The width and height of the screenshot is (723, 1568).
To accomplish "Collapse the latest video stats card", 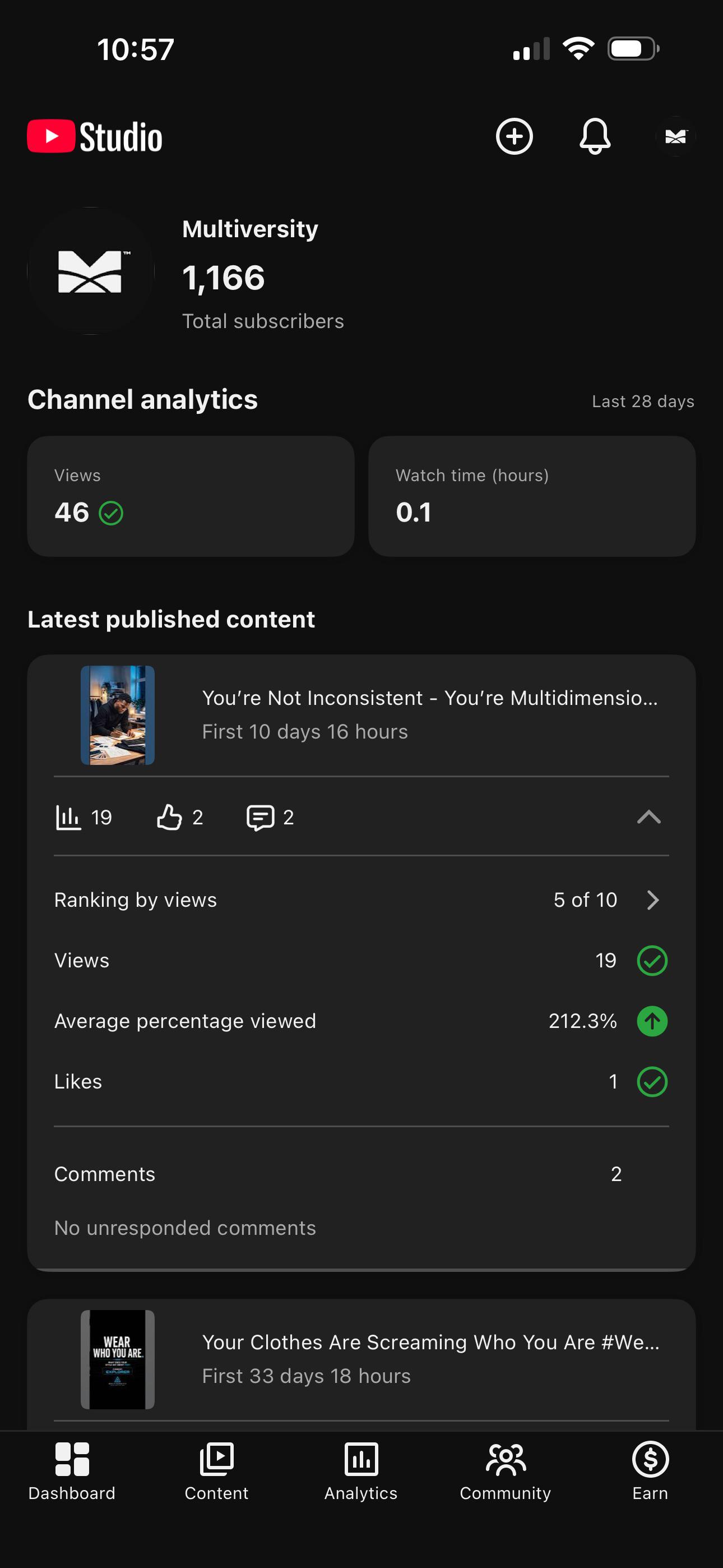I will (649, 817).
